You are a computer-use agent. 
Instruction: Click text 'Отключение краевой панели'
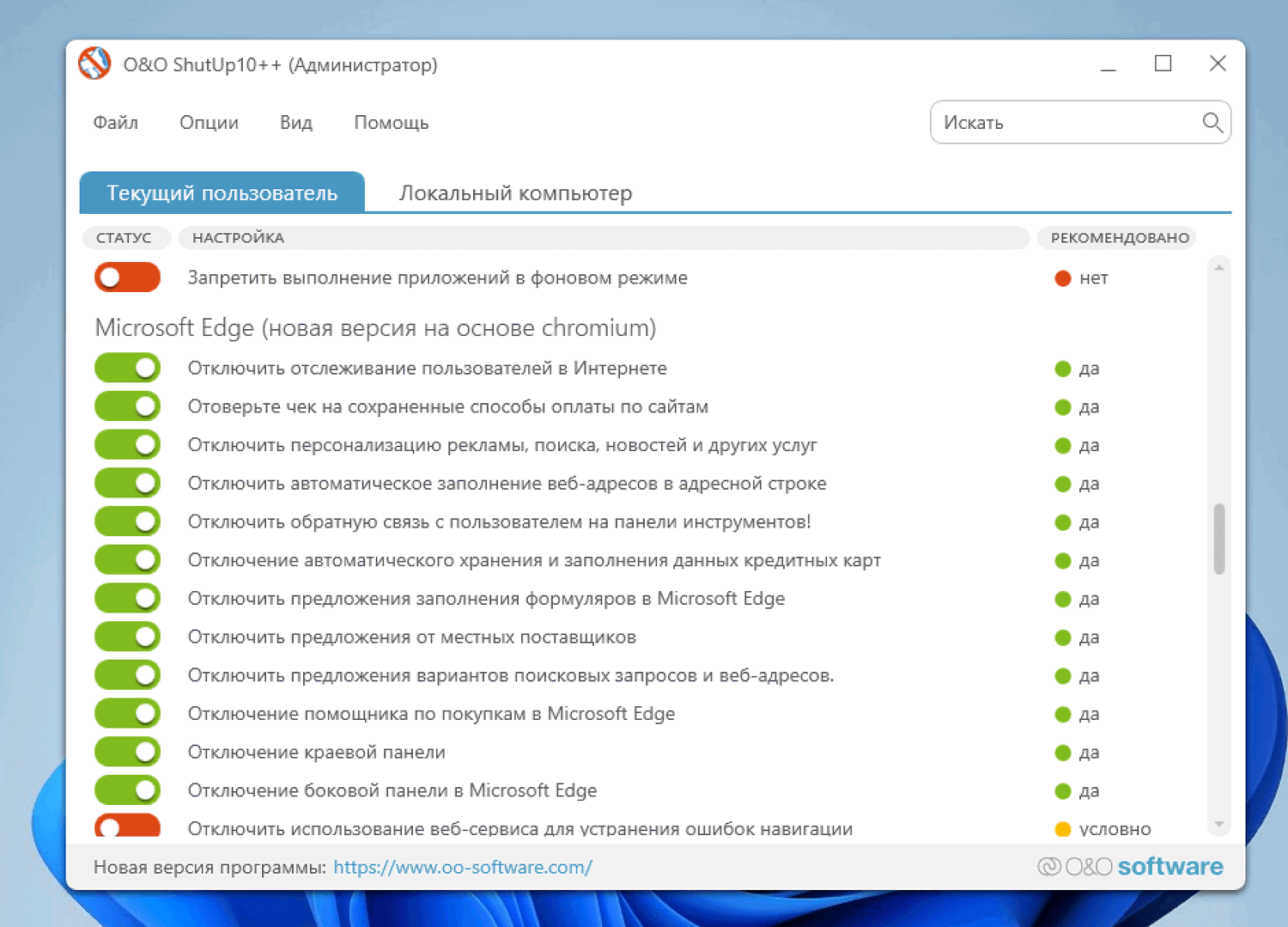click(317, 752)
